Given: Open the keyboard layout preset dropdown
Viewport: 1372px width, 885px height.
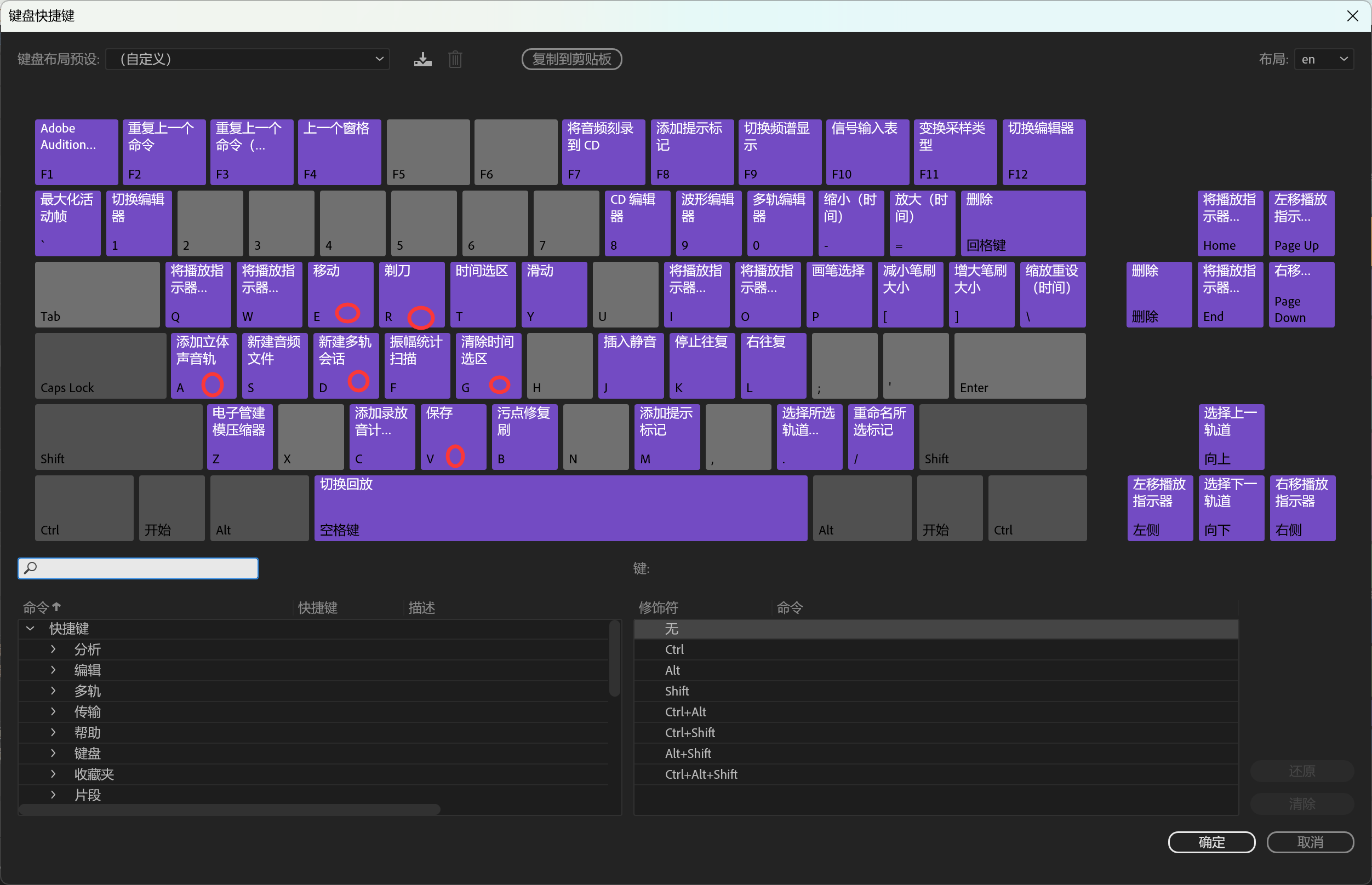Looking at the screenshot, I should click(248, 59).
